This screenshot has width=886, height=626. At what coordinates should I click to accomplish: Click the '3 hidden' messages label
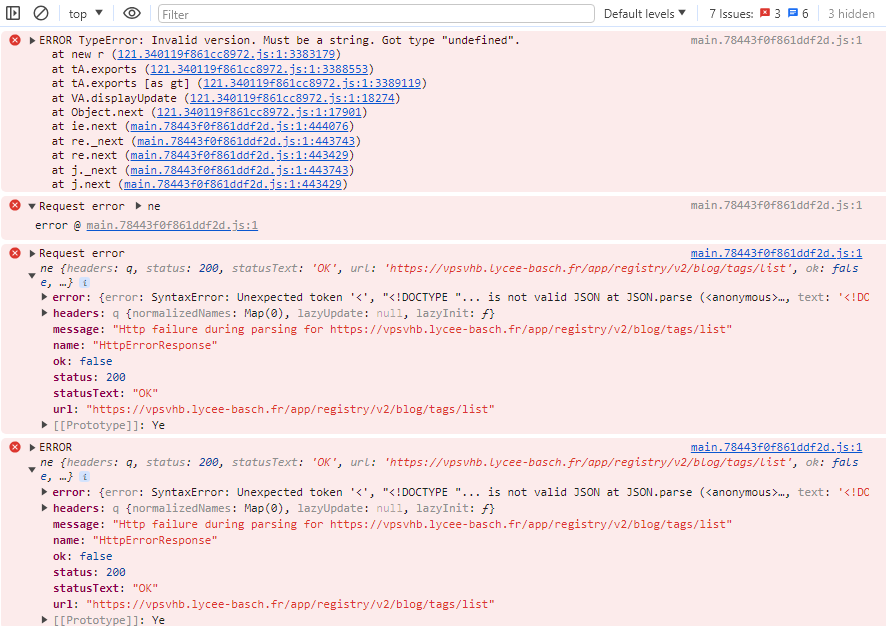[x=851, y=14]
